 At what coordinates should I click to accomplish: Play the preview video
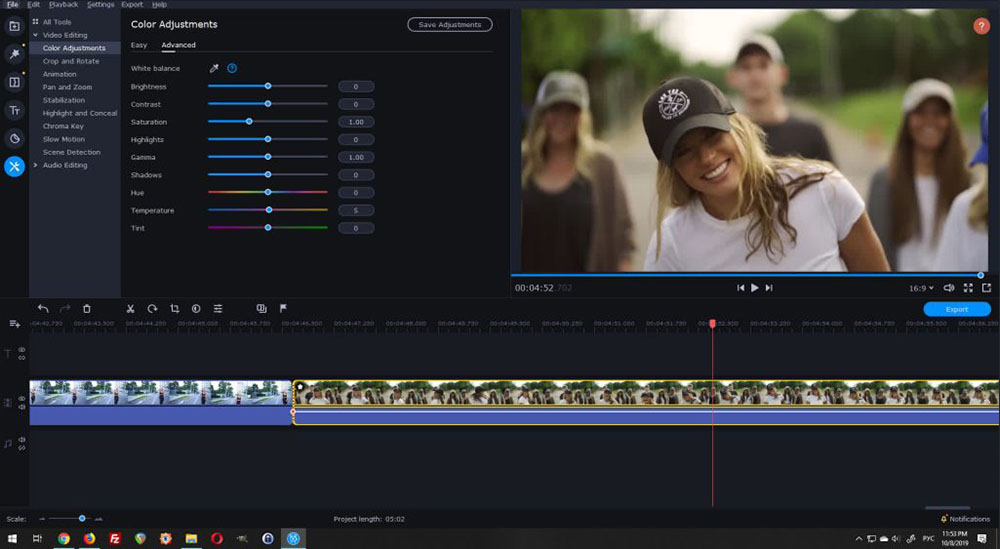click(754, 288)
